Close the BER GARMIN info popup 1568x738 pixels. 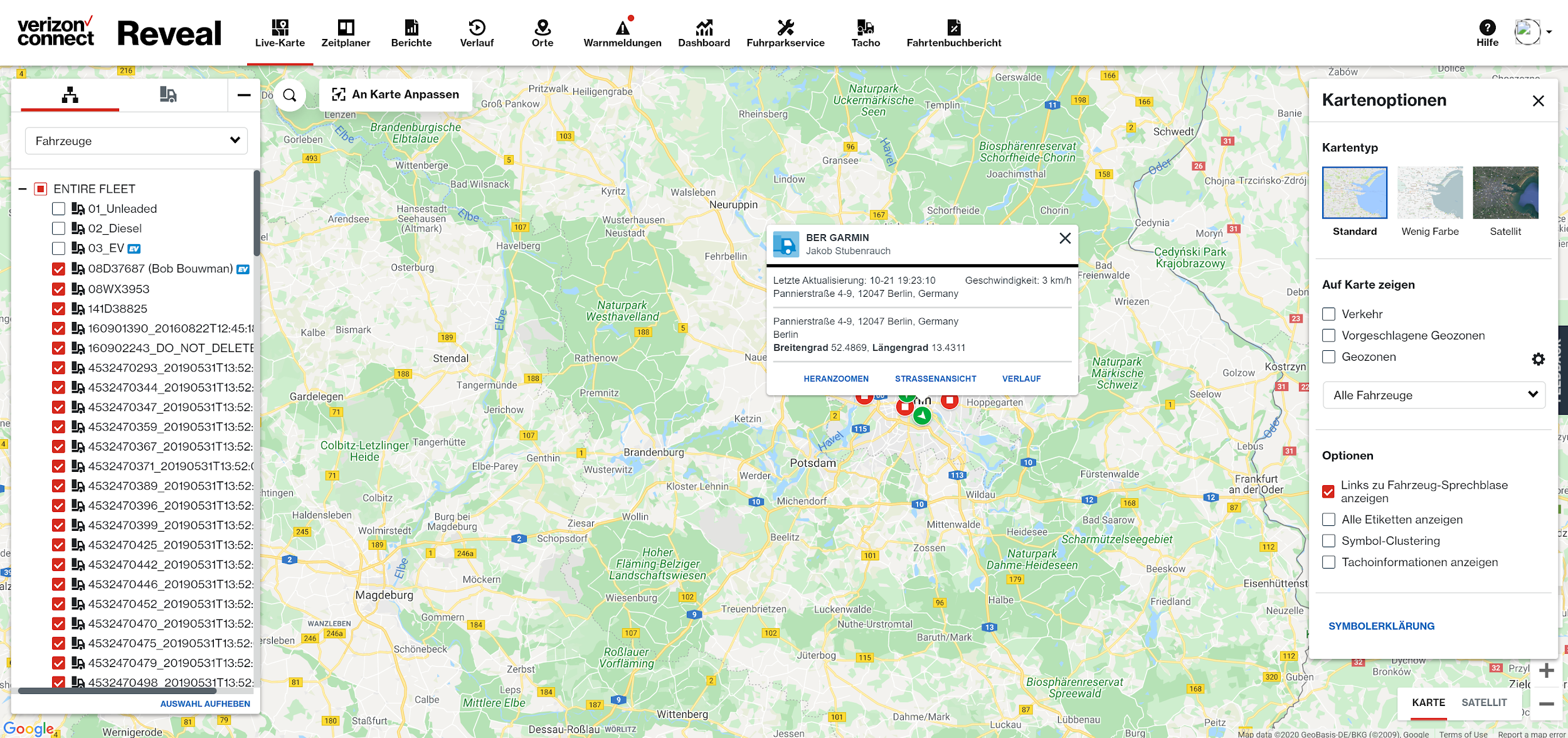(1065, 238)
